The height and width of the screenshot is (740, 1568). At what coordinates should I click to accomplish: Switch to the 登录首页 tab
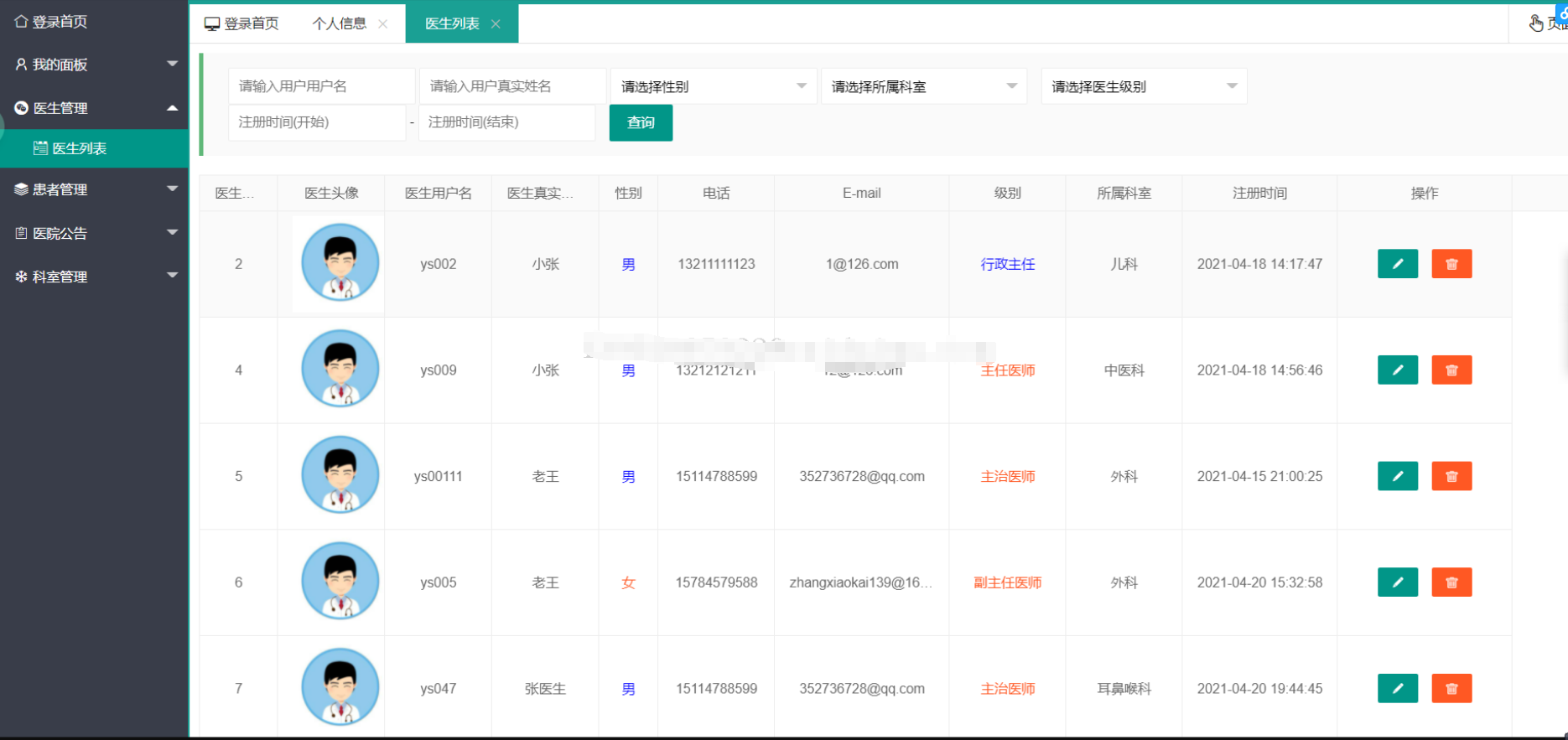[241, 23]
